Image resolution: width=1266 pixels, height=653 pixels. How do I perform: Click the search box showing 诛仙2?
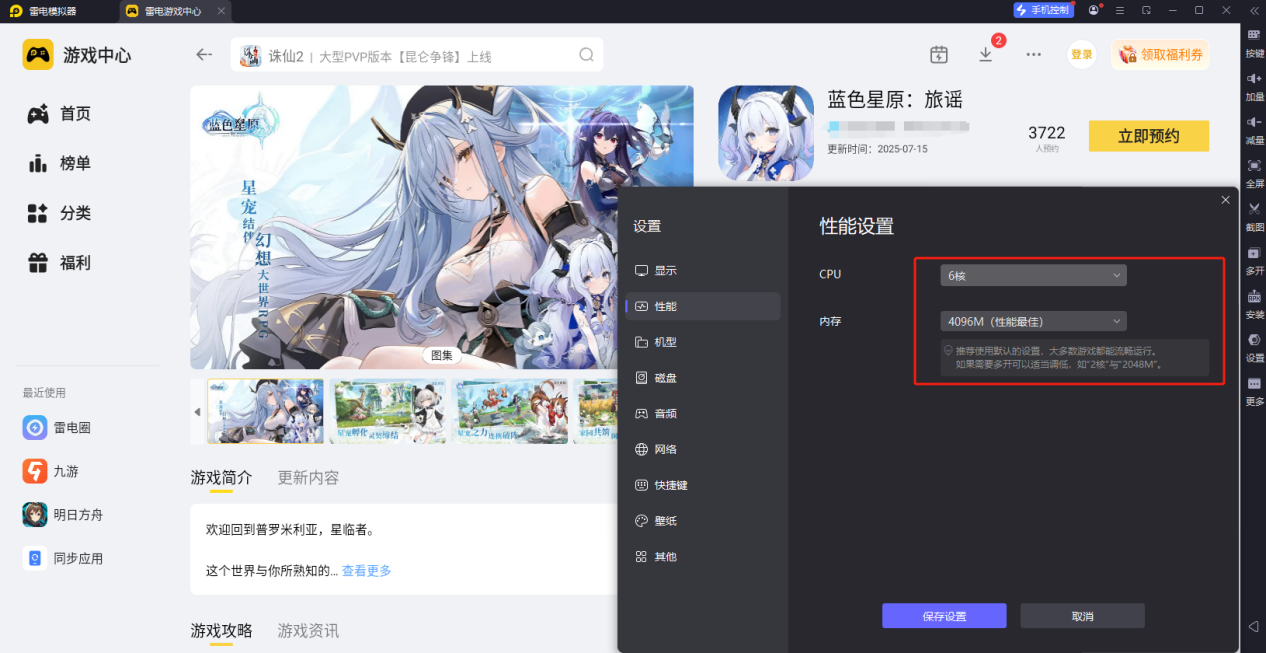417,54
